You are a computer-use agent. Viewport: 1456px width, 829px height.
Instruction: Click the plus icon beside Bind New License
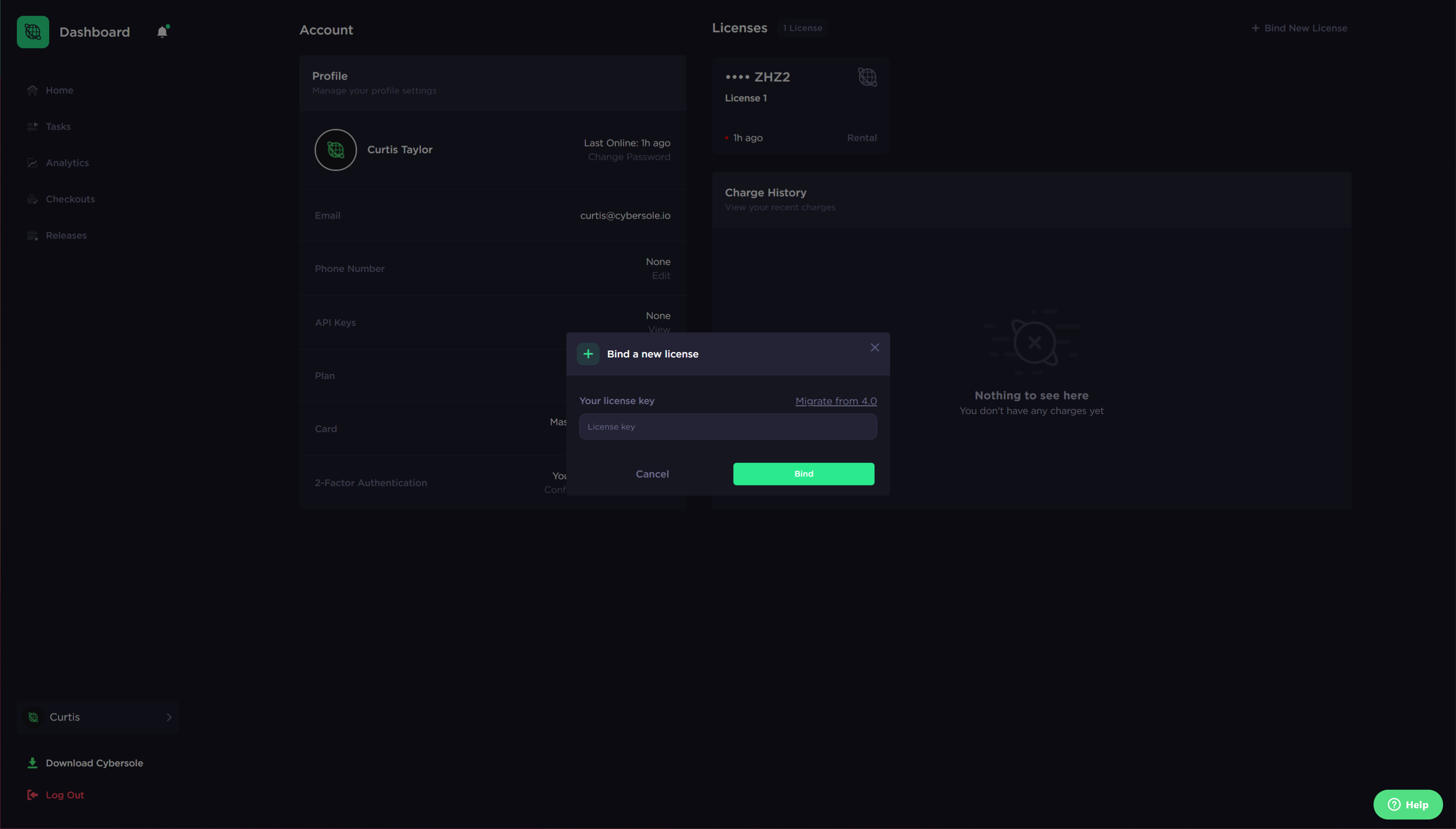pos(1256,28)
